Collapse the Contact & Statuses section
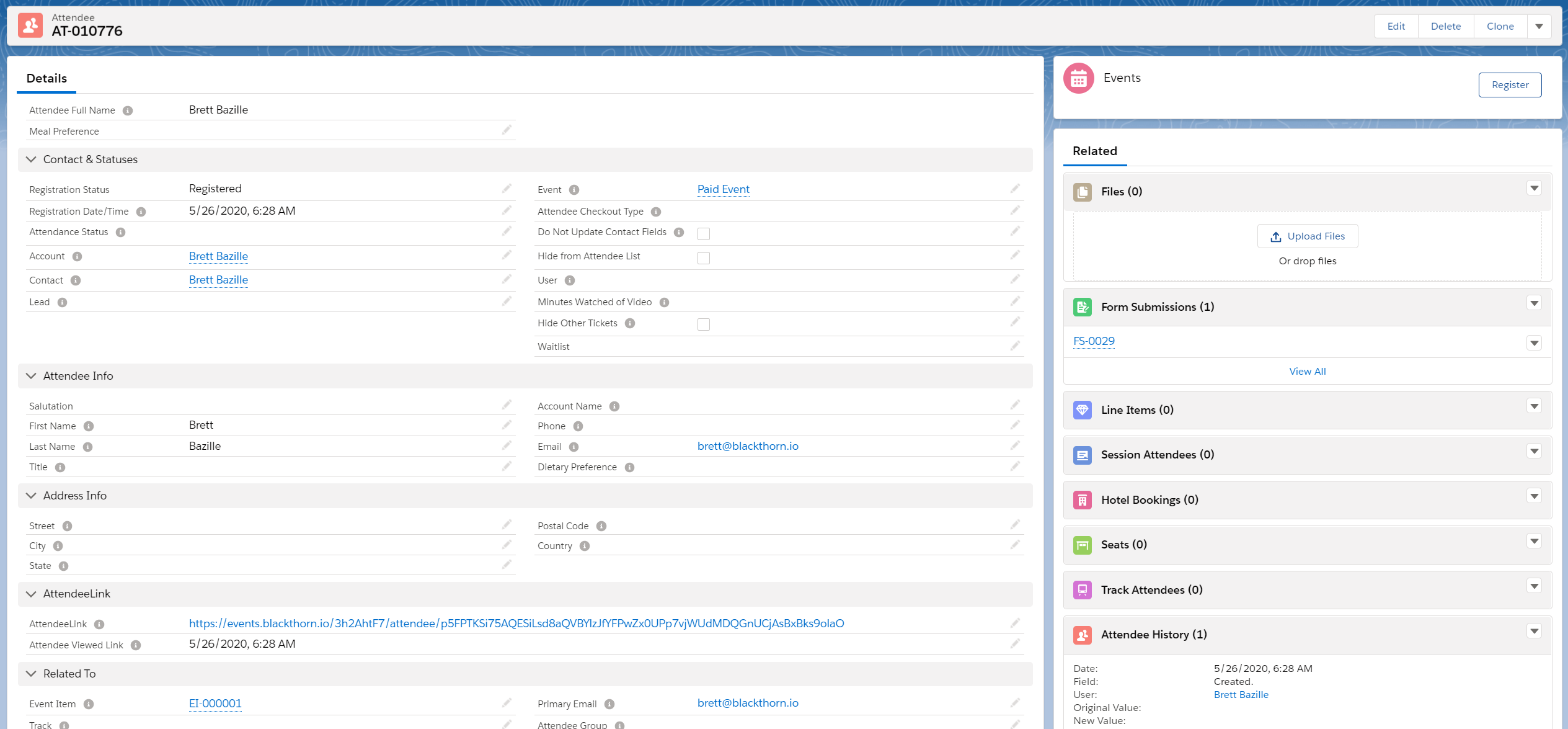The width and height of the screenshot is (1568, 729). [x=31, y=159]
